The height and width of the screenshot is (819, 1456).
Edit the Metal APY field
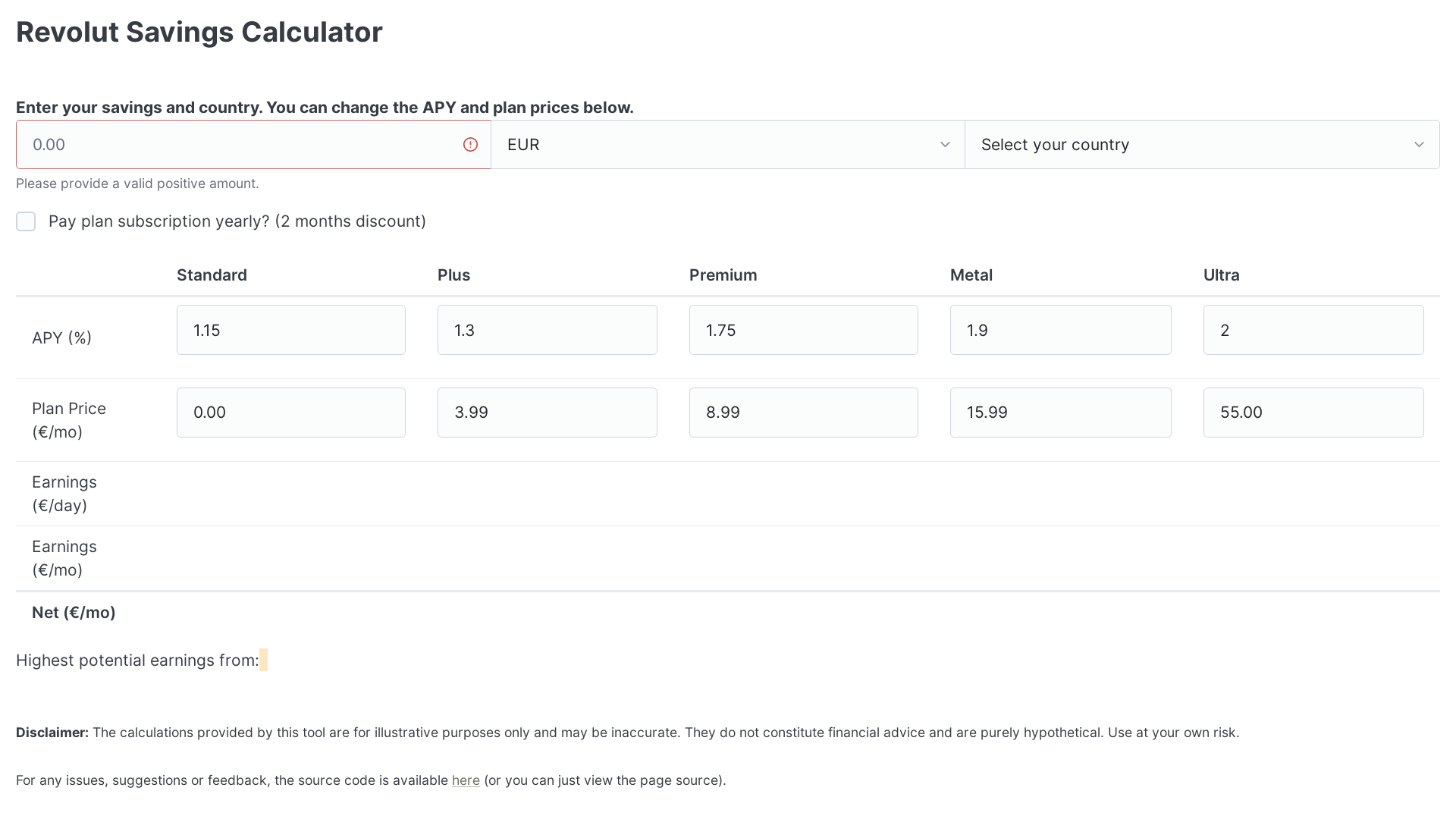(1061, 330)
